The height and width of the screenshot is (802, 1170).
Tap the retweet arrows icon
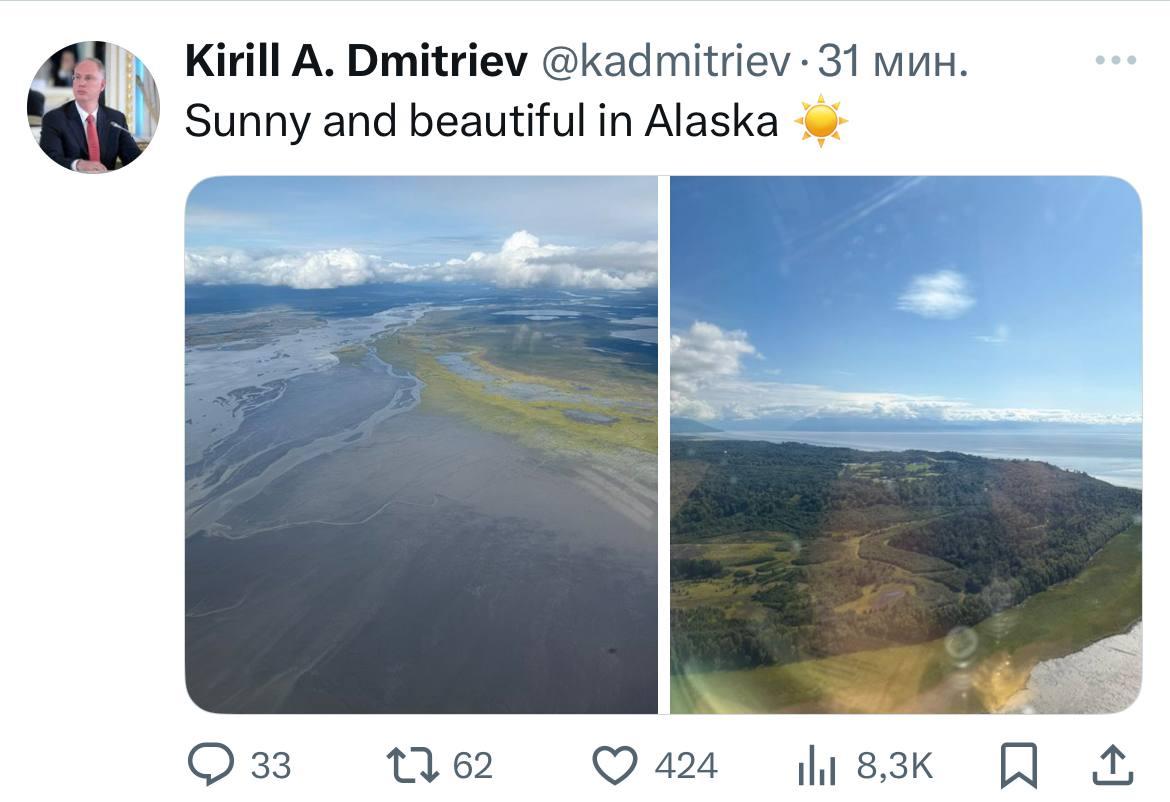(411, 766)
